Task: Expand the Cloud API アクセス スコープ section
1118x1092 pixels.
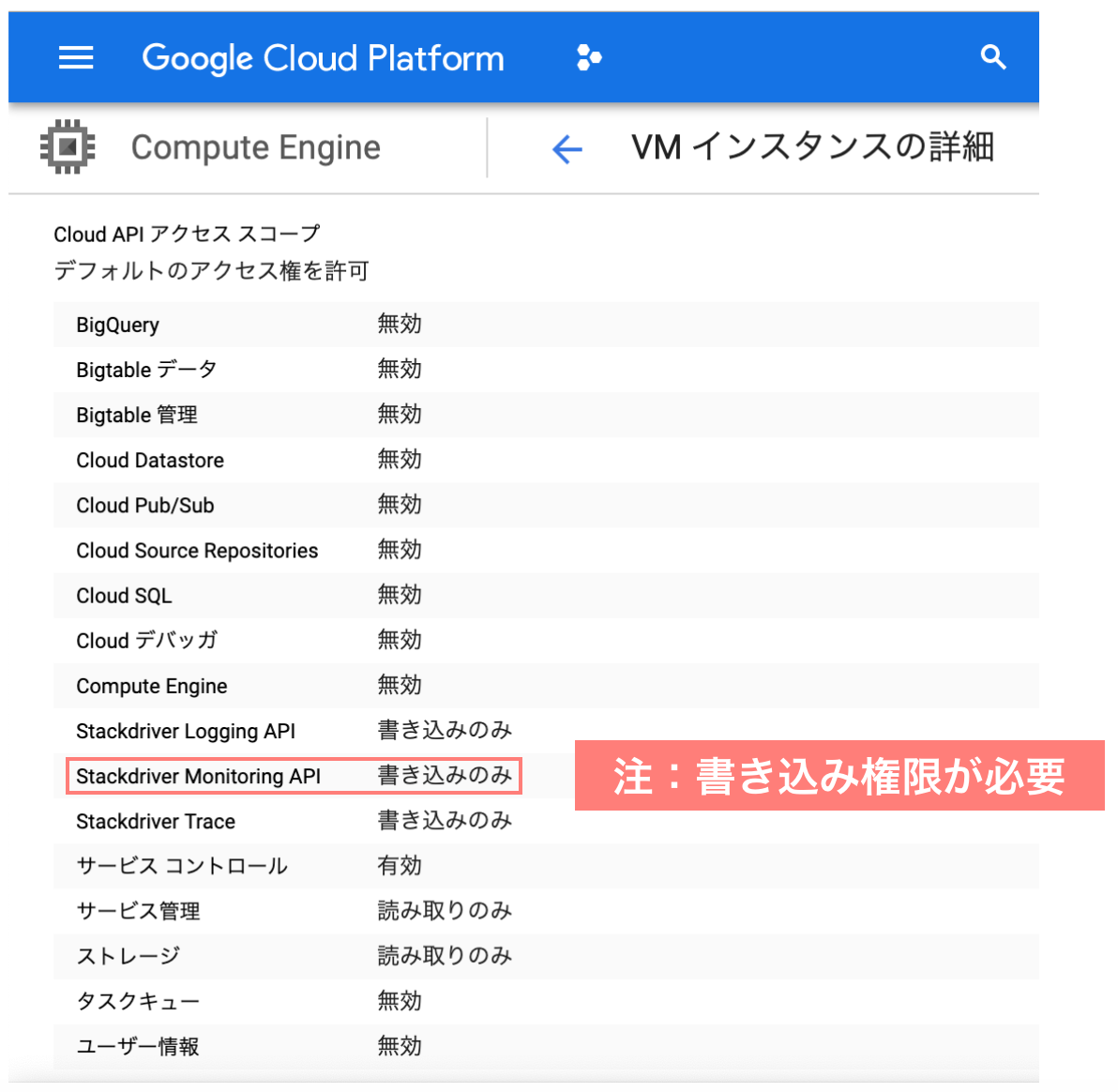Action: [x=187, y=234]
